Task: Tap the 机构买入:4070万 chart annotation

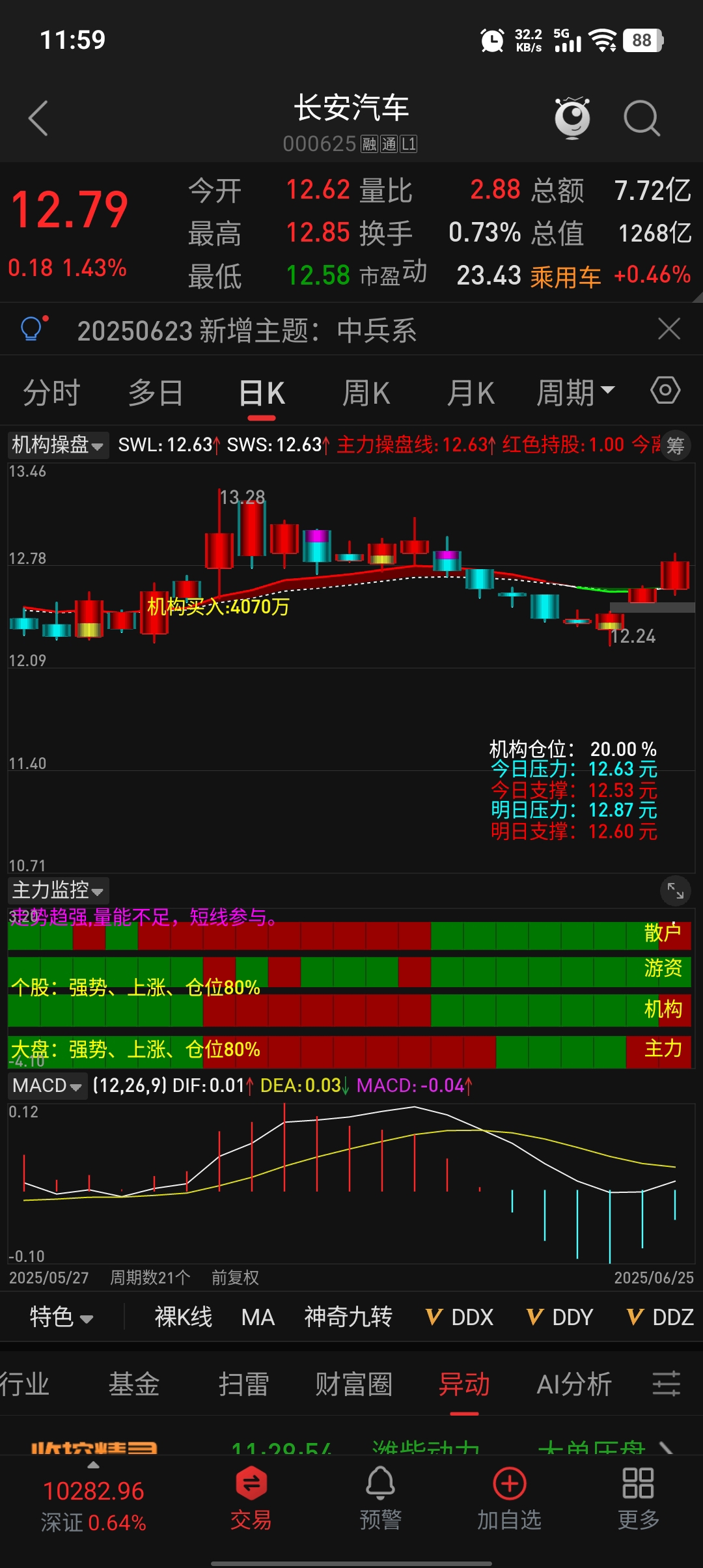Action: pyautogui.click(x=218, y=606)
